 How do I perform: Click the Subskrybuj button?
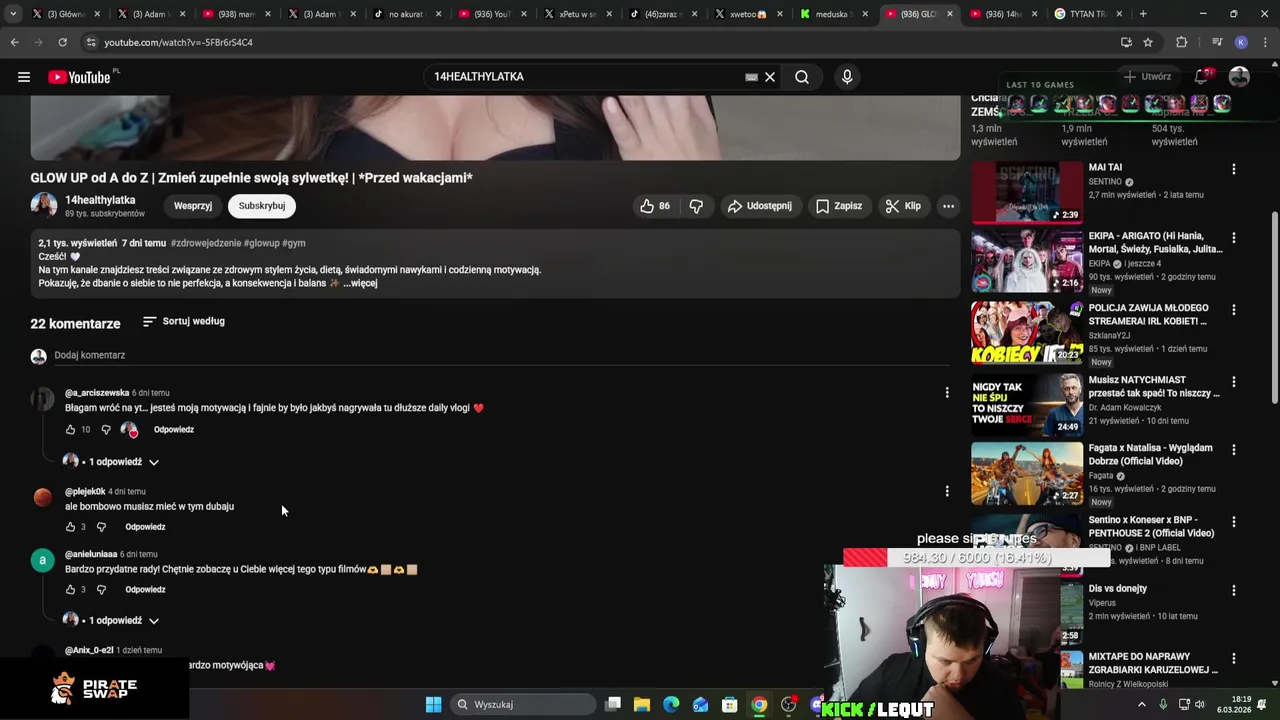(x=262, y=206)
